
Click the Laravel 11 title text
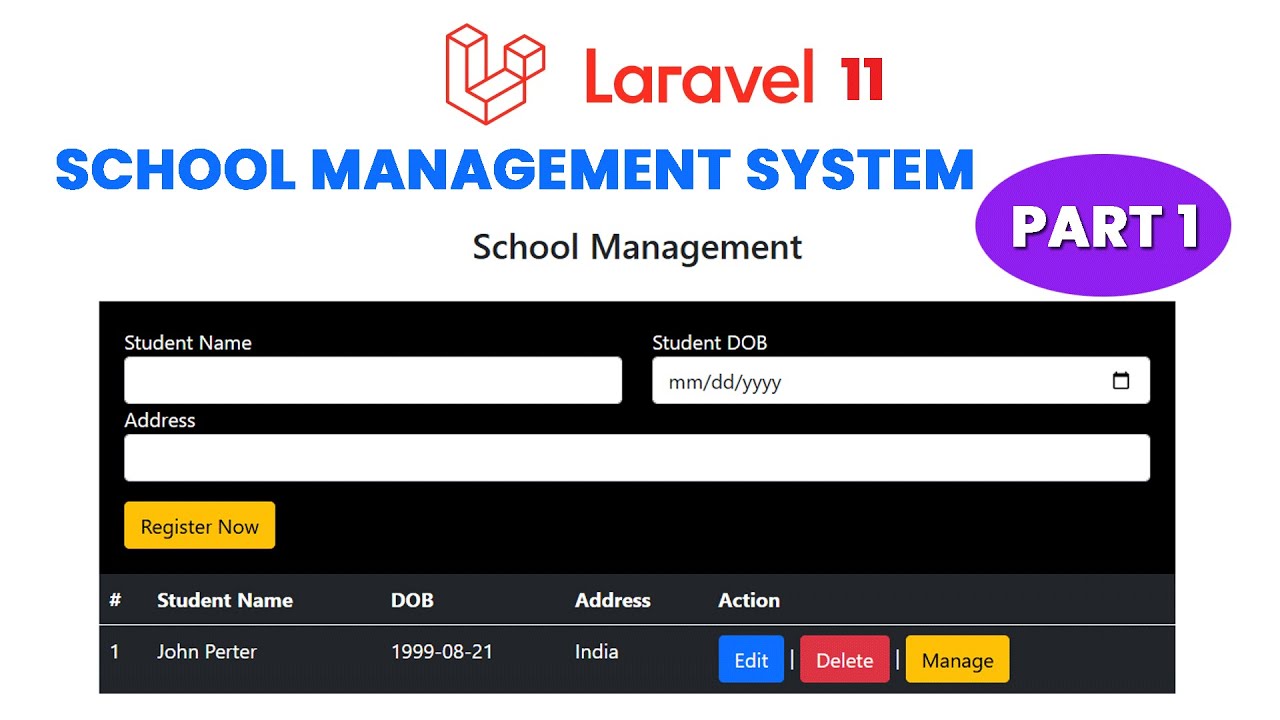(x=734, y=78)
